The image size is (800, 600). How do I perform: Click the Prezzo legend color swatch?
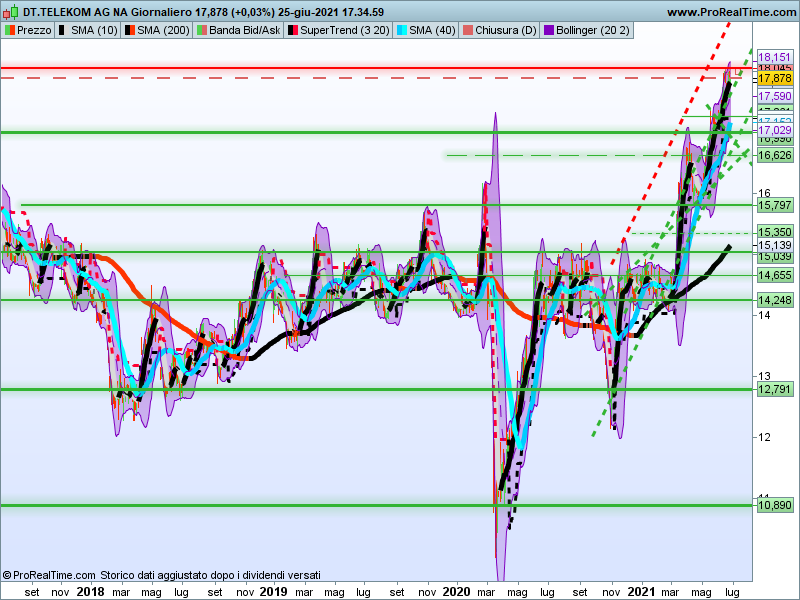[10, 30]
